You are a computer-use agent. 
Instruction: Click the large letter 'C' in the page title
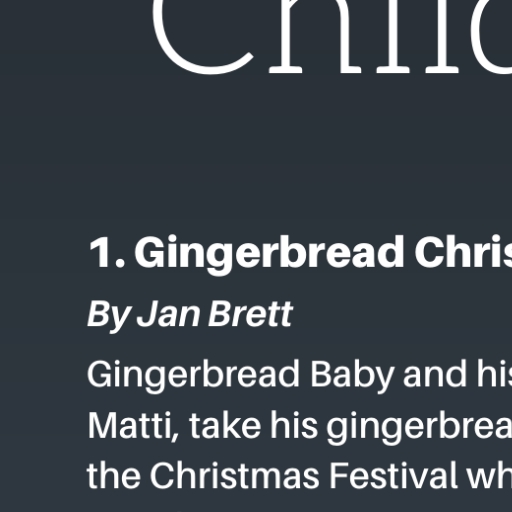[202, 37]
